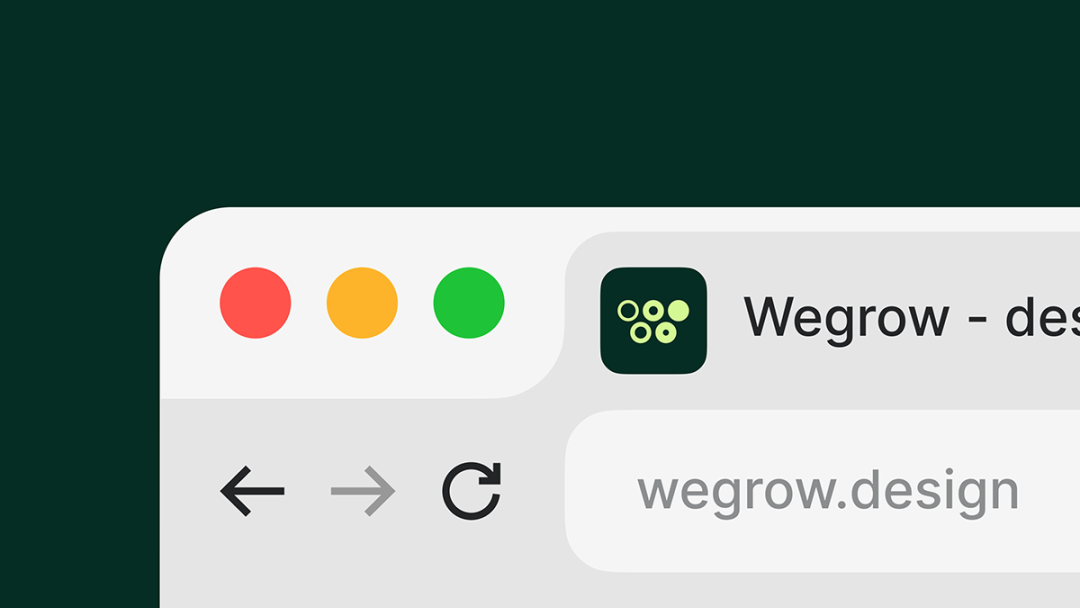The width and height of the screenshot is (1080, 608).
Task: Minimize the window with the yellow button
Action: 362,303
